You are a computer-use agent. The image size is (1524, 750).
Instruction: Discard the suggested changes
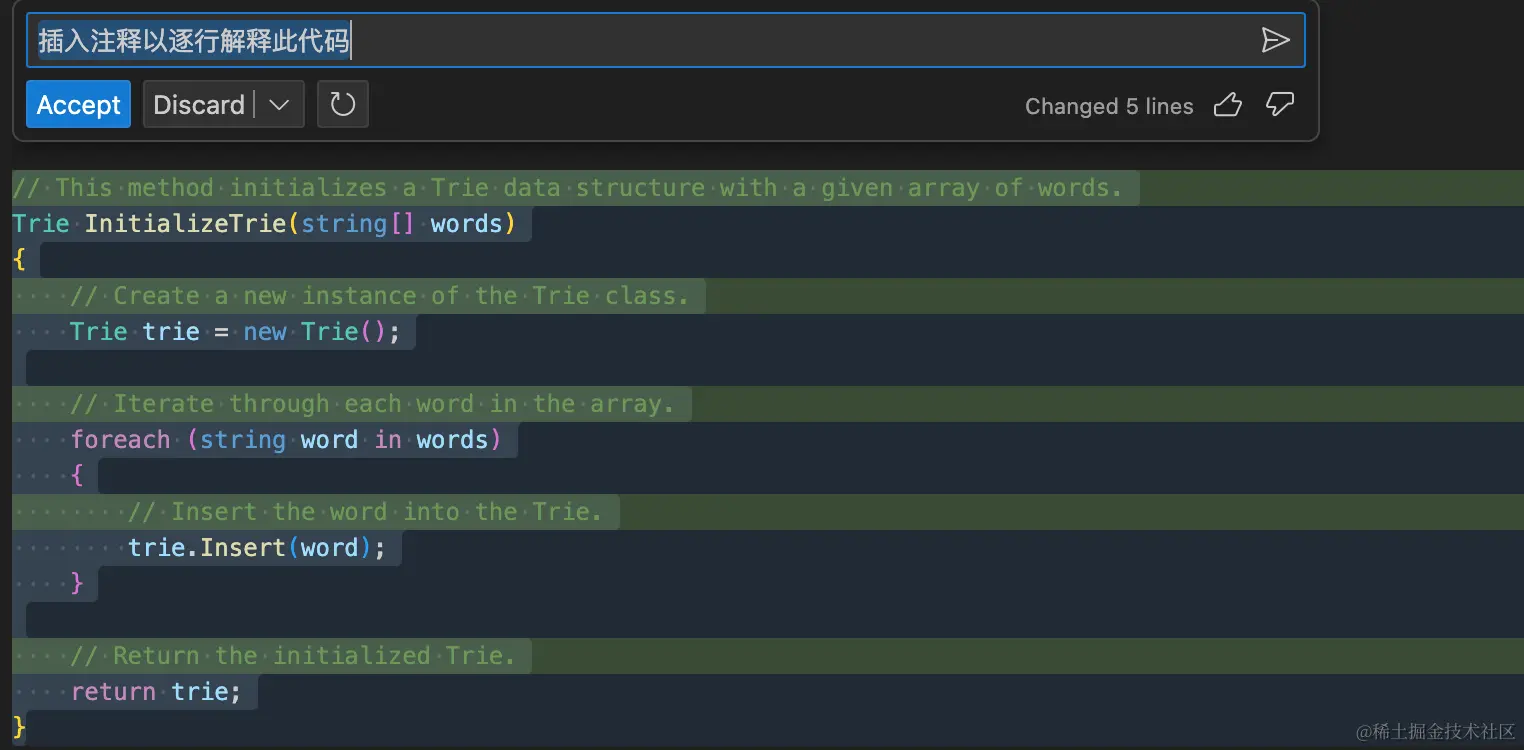199,105
